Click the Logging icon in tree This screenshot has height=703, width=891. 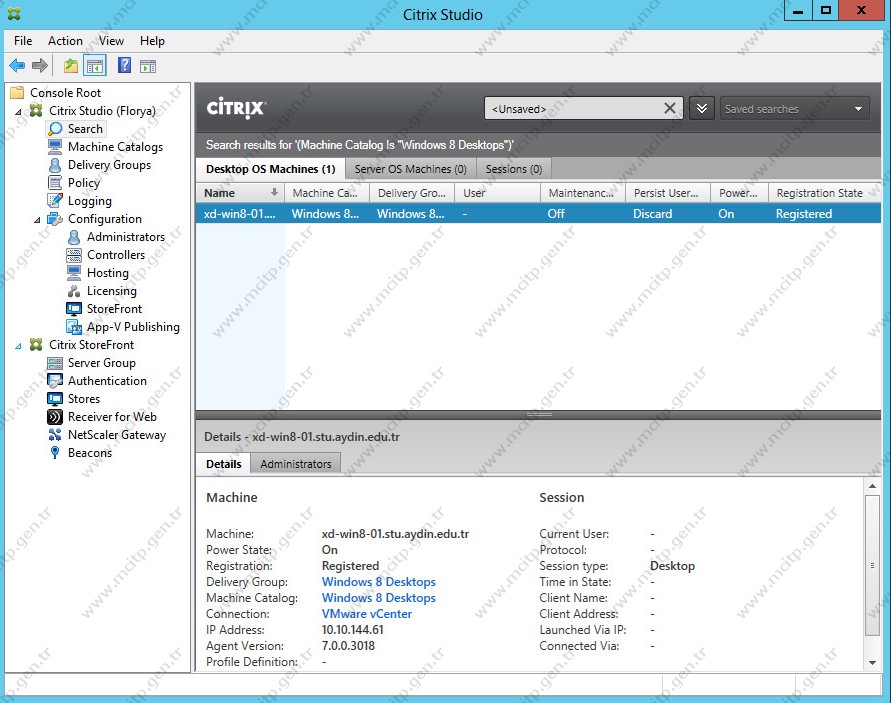coord(55,201)
